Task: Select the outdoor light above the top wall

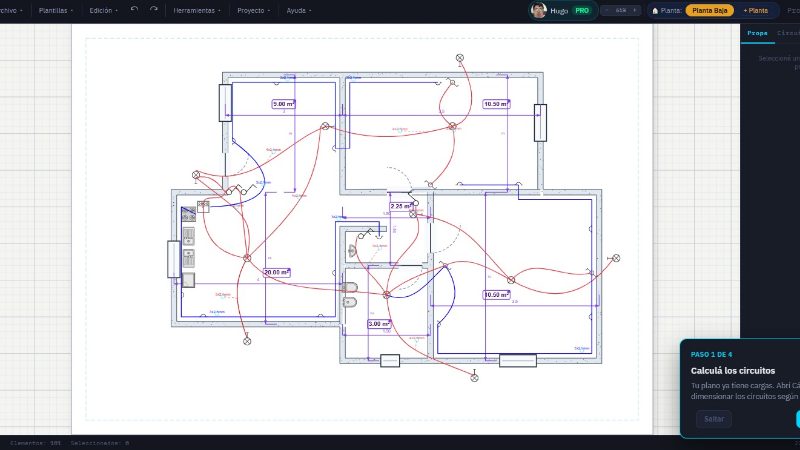Action: (460, 58)
